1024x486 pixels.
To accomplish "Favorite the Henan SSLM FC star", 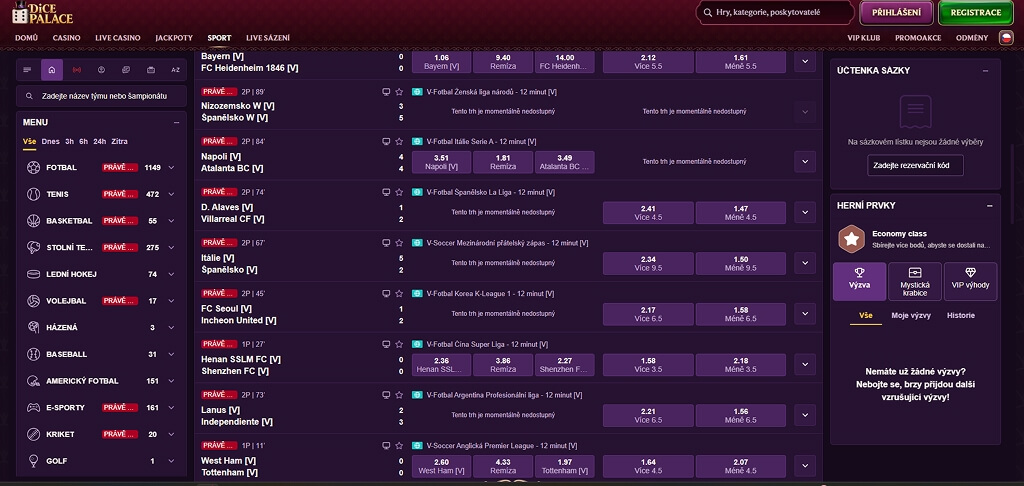I will tap(398, 344).
